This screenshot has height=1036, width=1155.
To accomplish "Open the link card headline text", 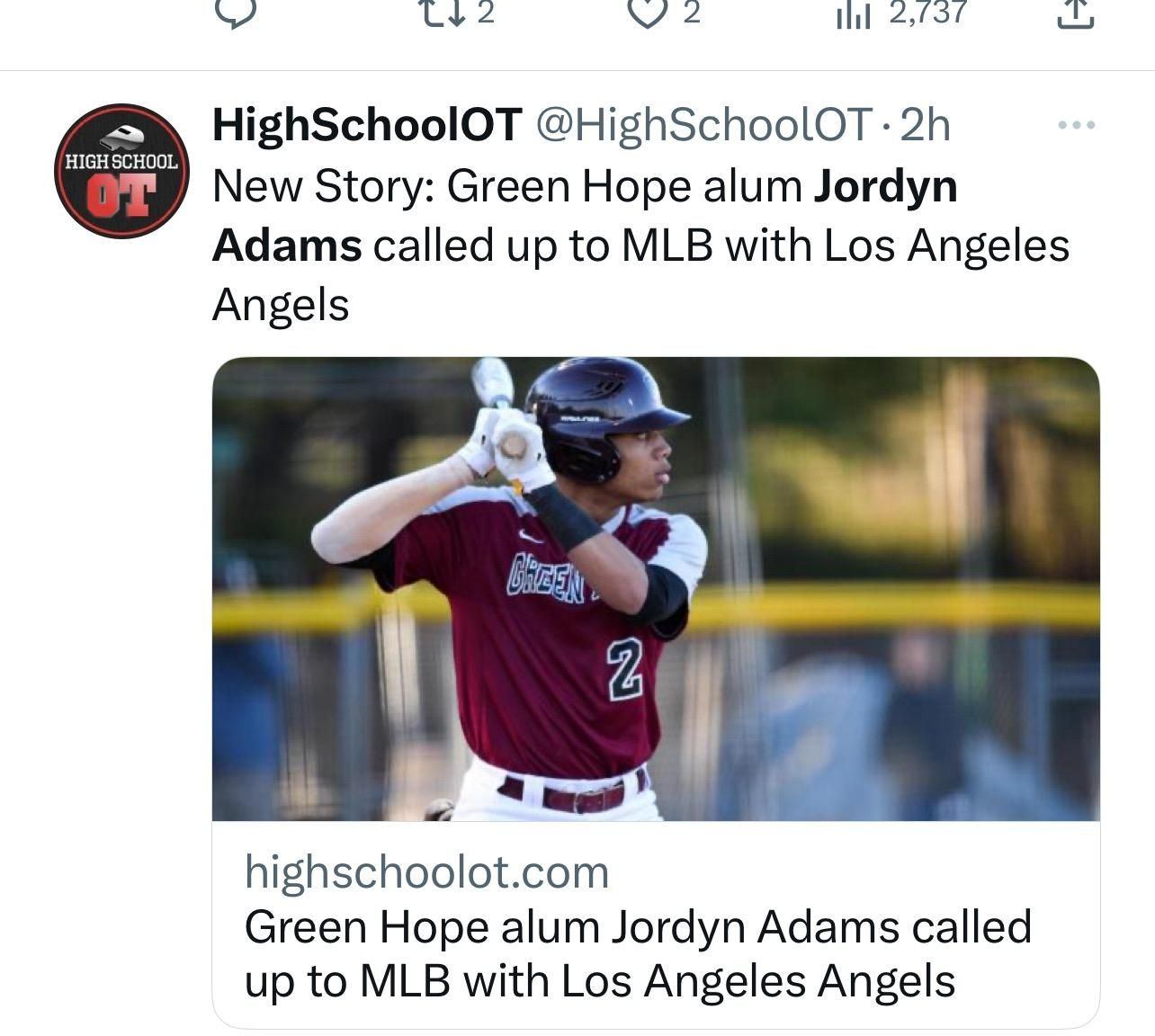I will pyautogui.click(x=638, y=953).
